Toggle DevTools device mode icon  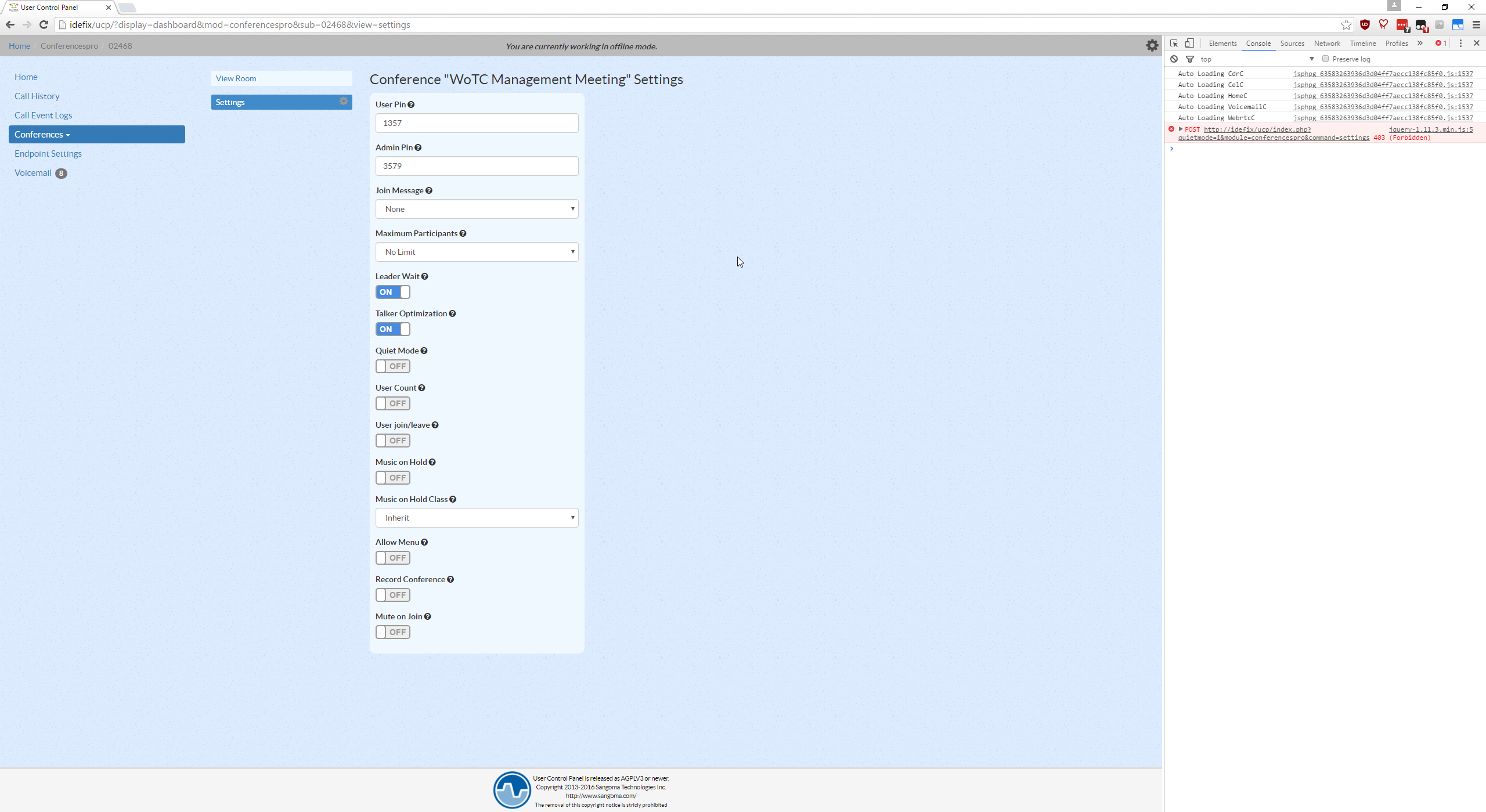(x=1189, y=43)
